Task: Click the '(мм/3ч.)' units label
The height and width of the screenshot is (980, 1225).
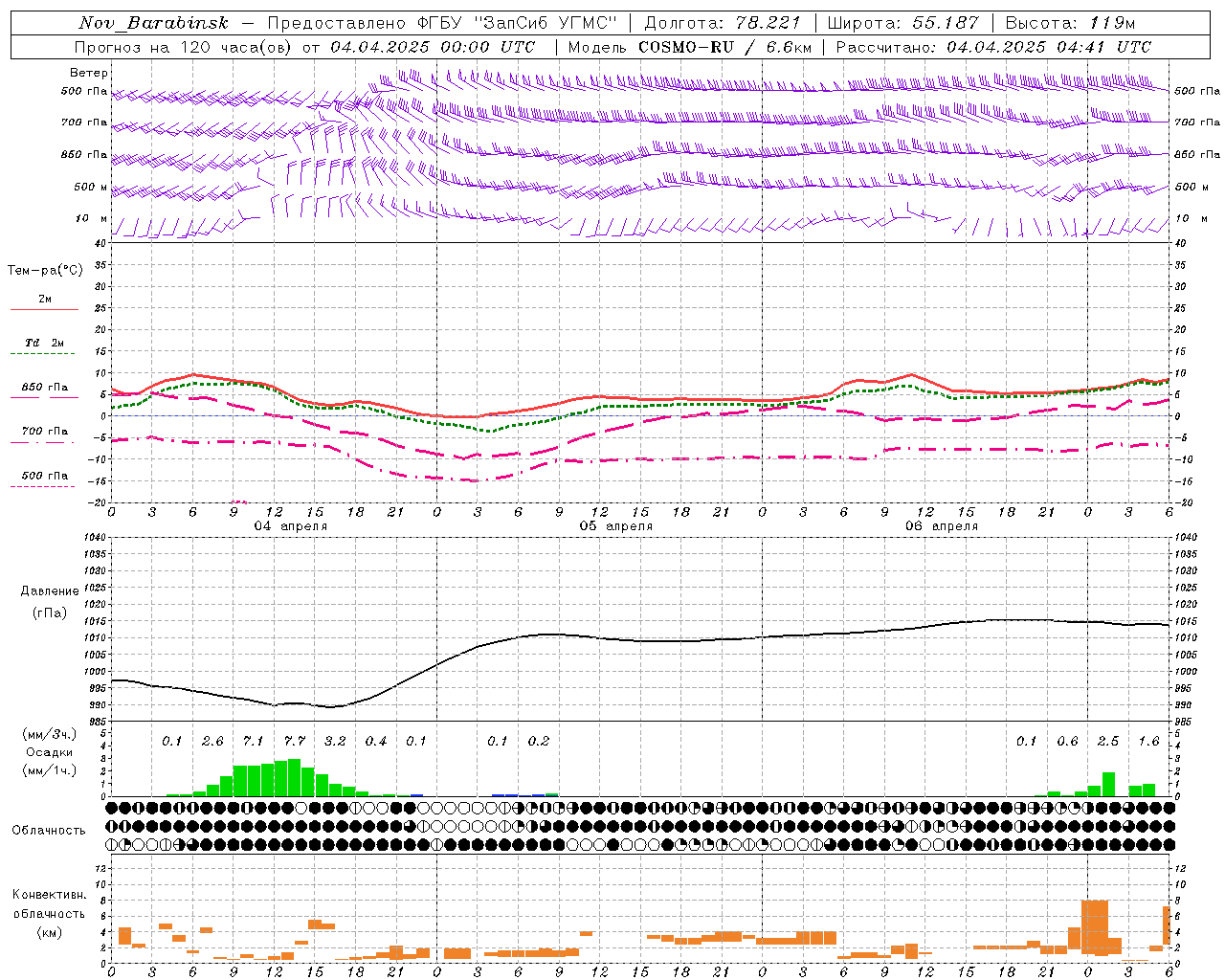Action: 49,734
